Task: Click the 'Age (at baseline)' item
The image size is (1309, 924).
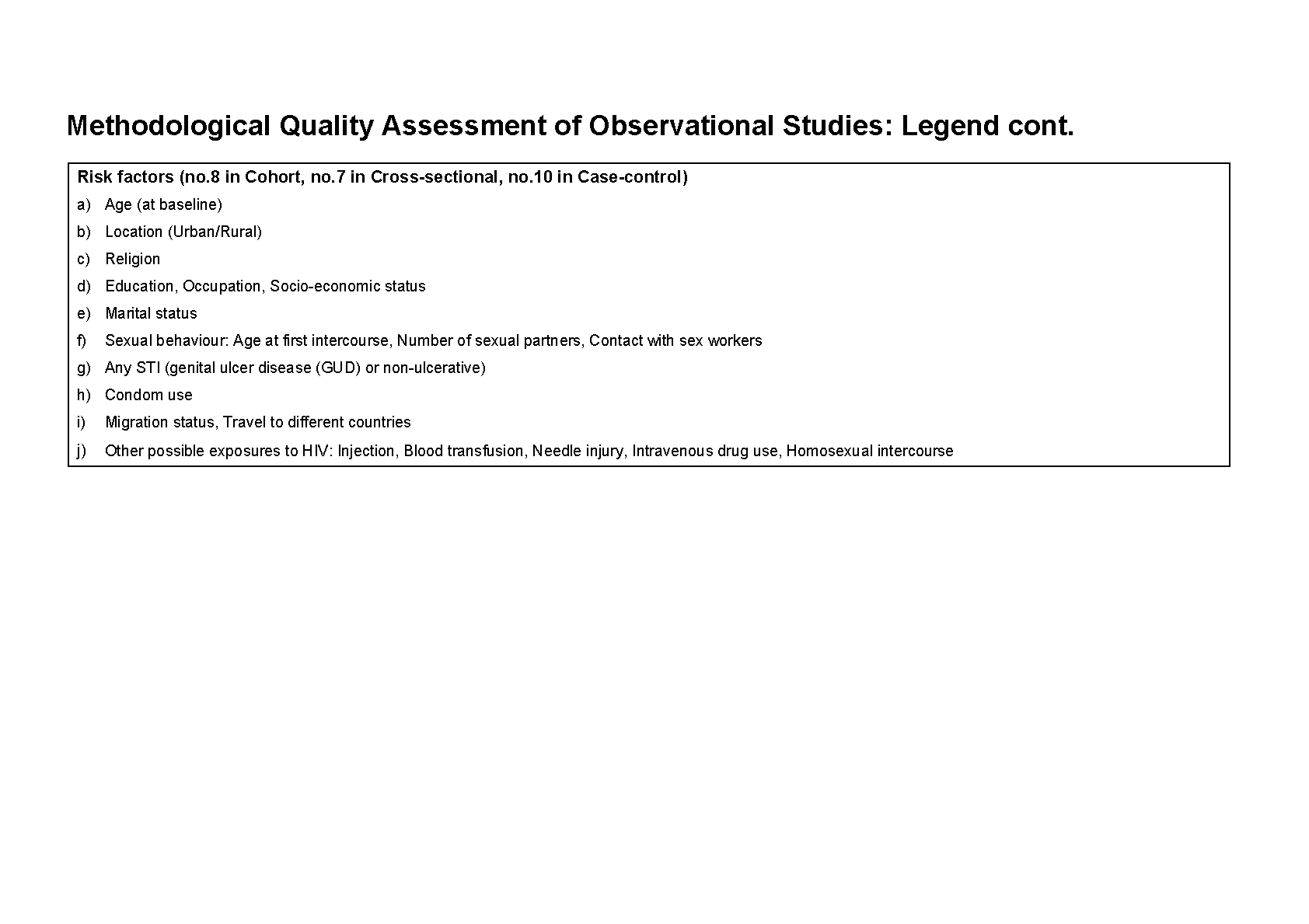Action: tap(163, 204)
